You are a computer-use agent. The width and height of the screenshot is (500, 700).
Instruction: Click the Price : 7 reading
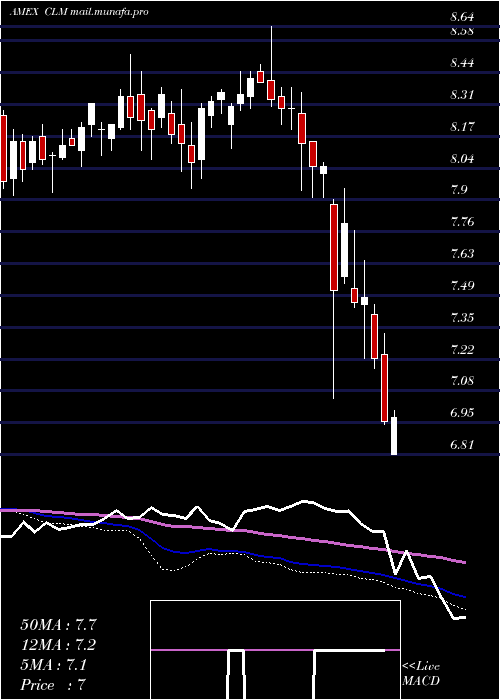point(53,685)
